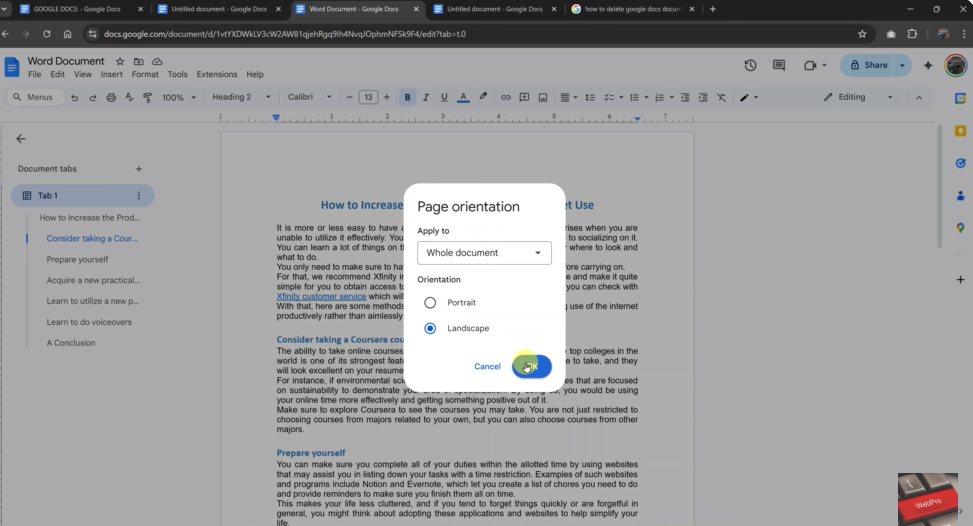Viewport: 973px width, 526px height.
Task: Click the Gemini sparkle icon
Action: point(928,65)
